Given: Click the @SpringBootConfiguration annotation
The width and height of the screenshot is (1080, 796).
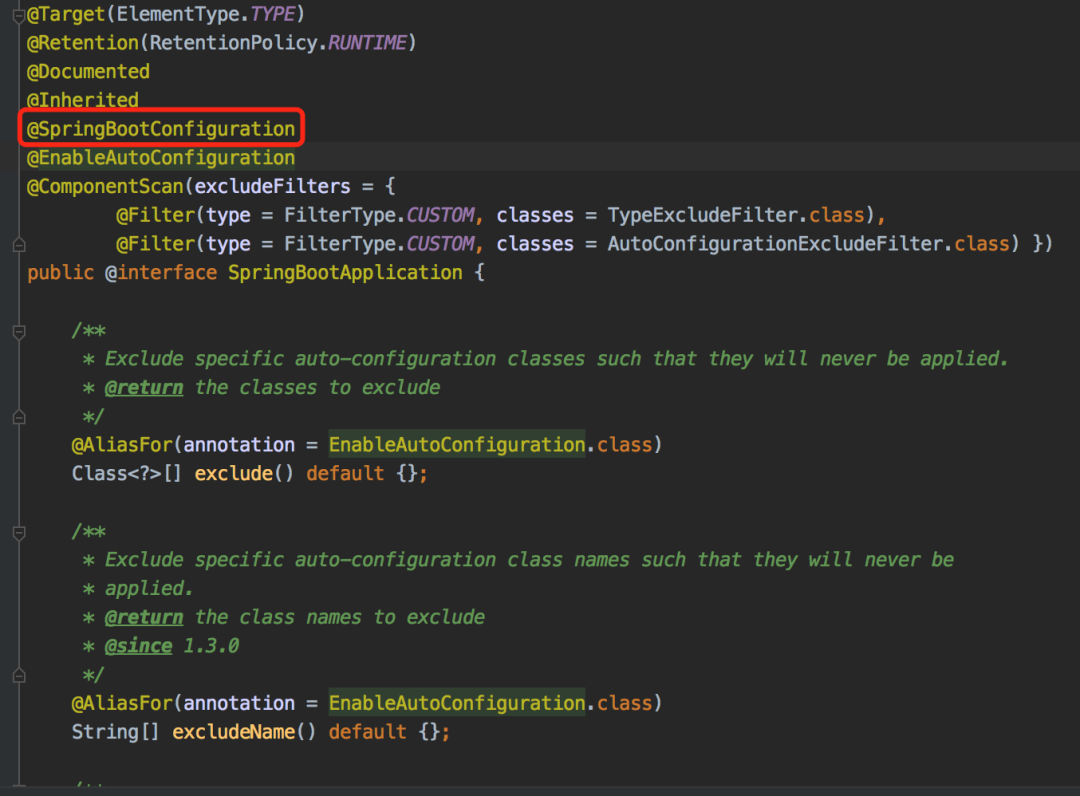Looking at the screenshot, I should coord(160,129).
